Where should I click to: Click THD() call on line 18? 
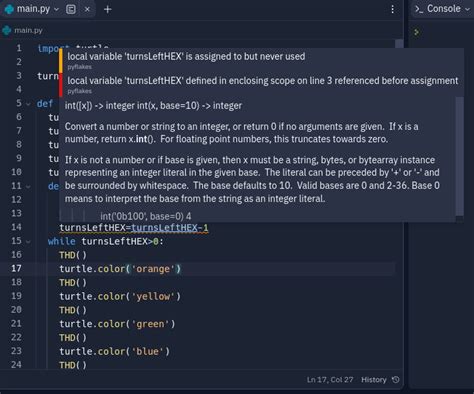[73, 283]
